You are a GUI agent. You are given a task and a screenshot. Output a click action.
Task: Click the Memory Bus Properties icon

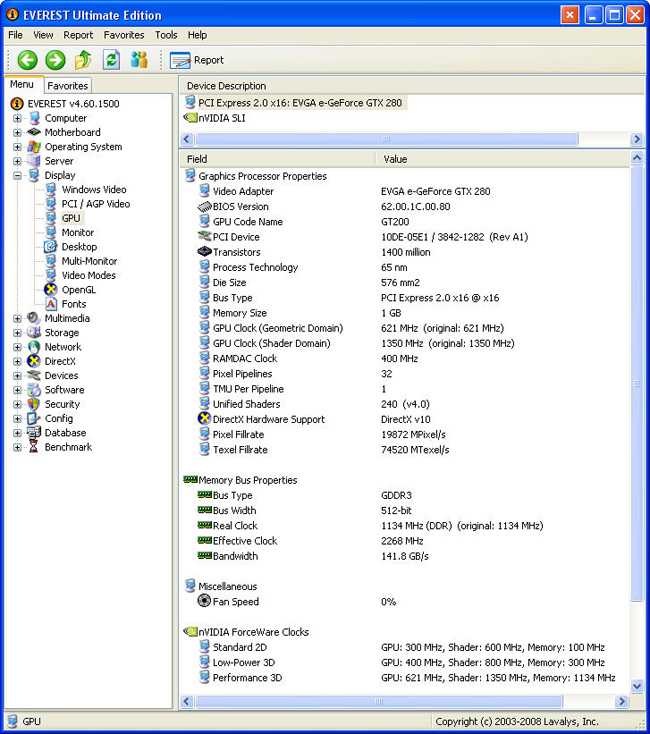[x=190, y=480]
